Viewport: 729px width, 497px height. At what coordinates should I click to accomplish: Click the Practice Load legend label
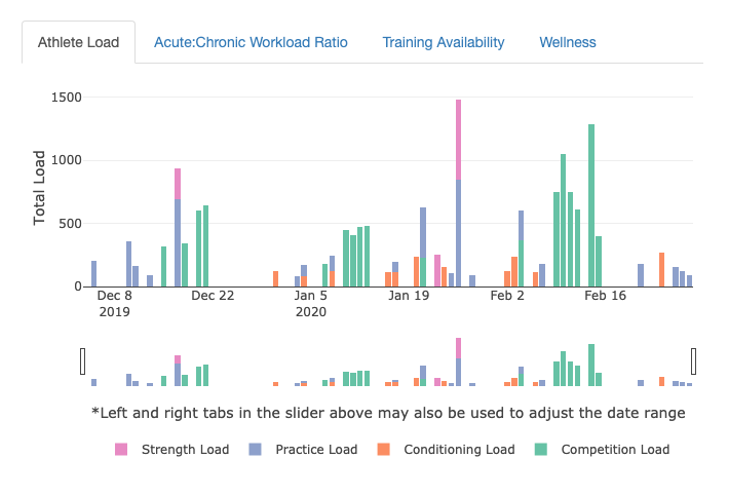pyautogui.click(x=316, y=450)
